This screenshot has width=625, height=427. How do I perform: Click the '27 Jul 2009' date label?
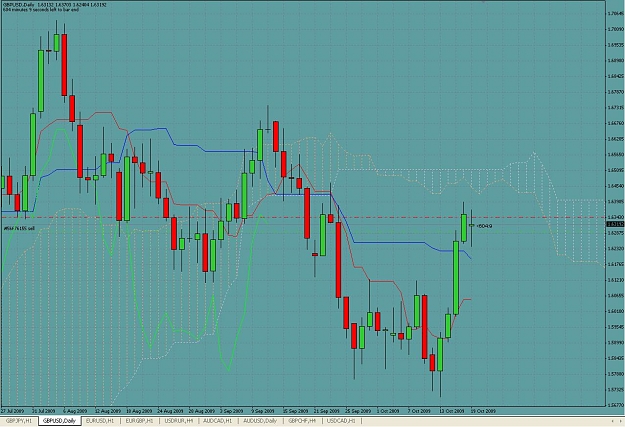click(x=12, y=411)
